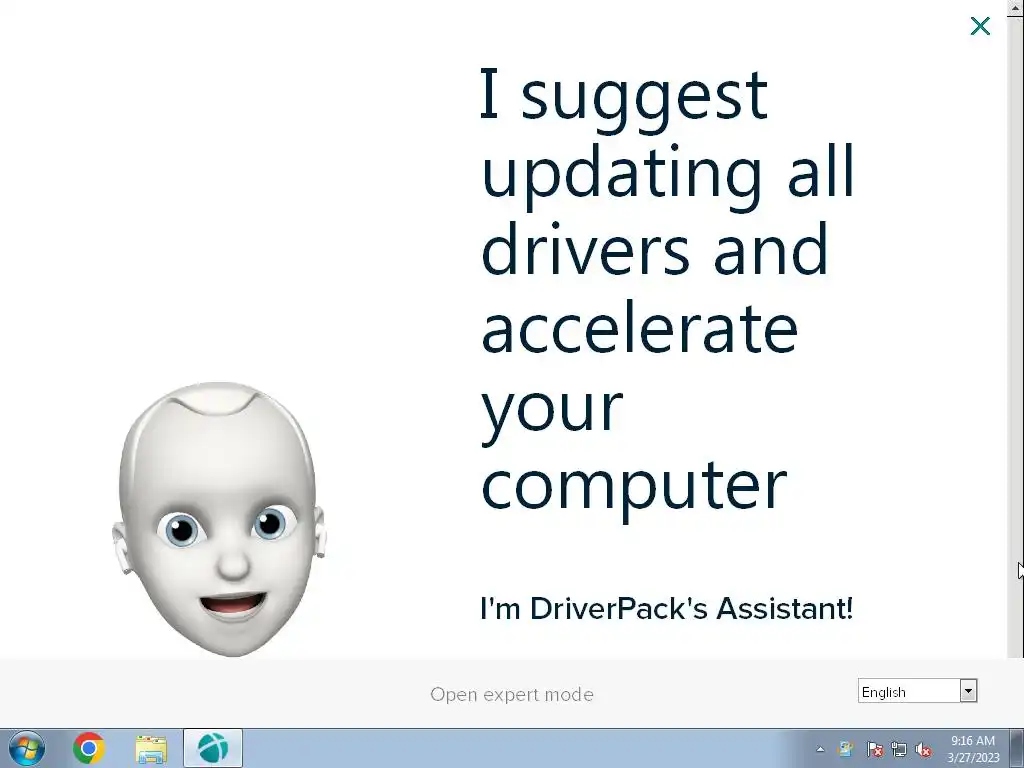Click the DriverPack assistant robot face
Viewport: 1024px width, 768px height.
coord(219,519)
